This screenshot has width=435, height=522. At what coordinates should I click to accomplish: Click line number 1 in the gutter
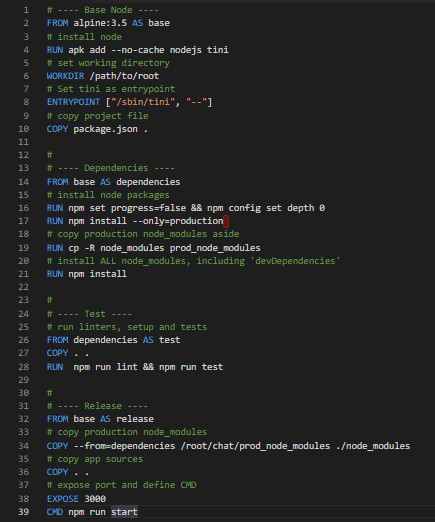point(26,10)
